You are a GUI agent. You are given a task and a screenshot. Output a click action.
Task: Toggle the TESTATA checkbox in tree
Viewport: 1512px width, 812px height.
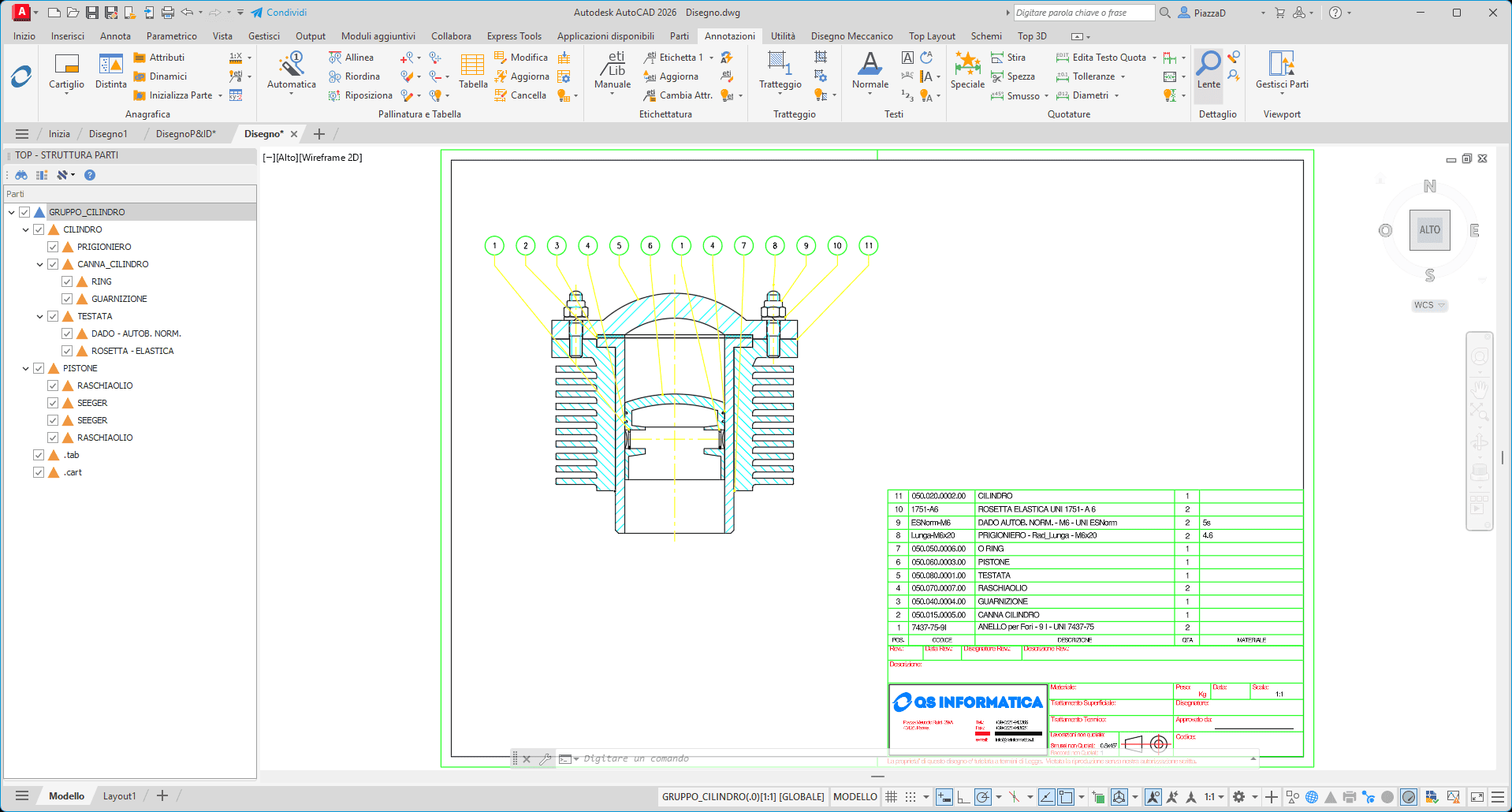click(53, 316)
